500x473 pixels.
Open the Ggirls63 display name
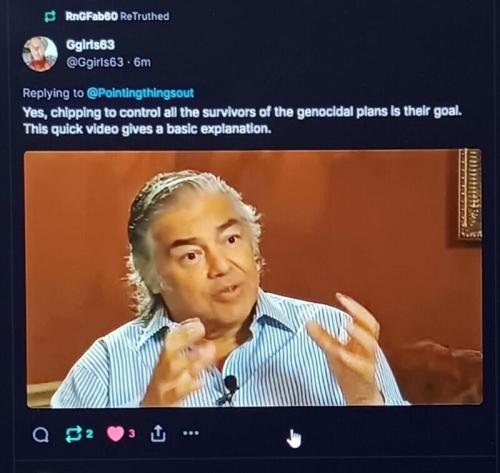(90, 45)
